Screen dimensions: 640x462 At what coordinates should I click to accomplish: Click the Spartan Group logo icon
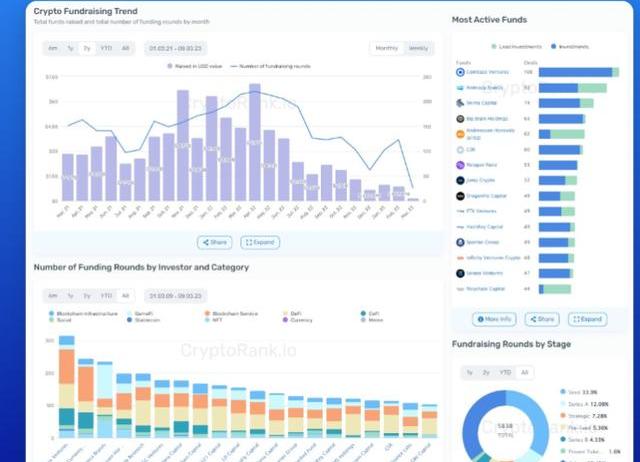tap(460, 242)
